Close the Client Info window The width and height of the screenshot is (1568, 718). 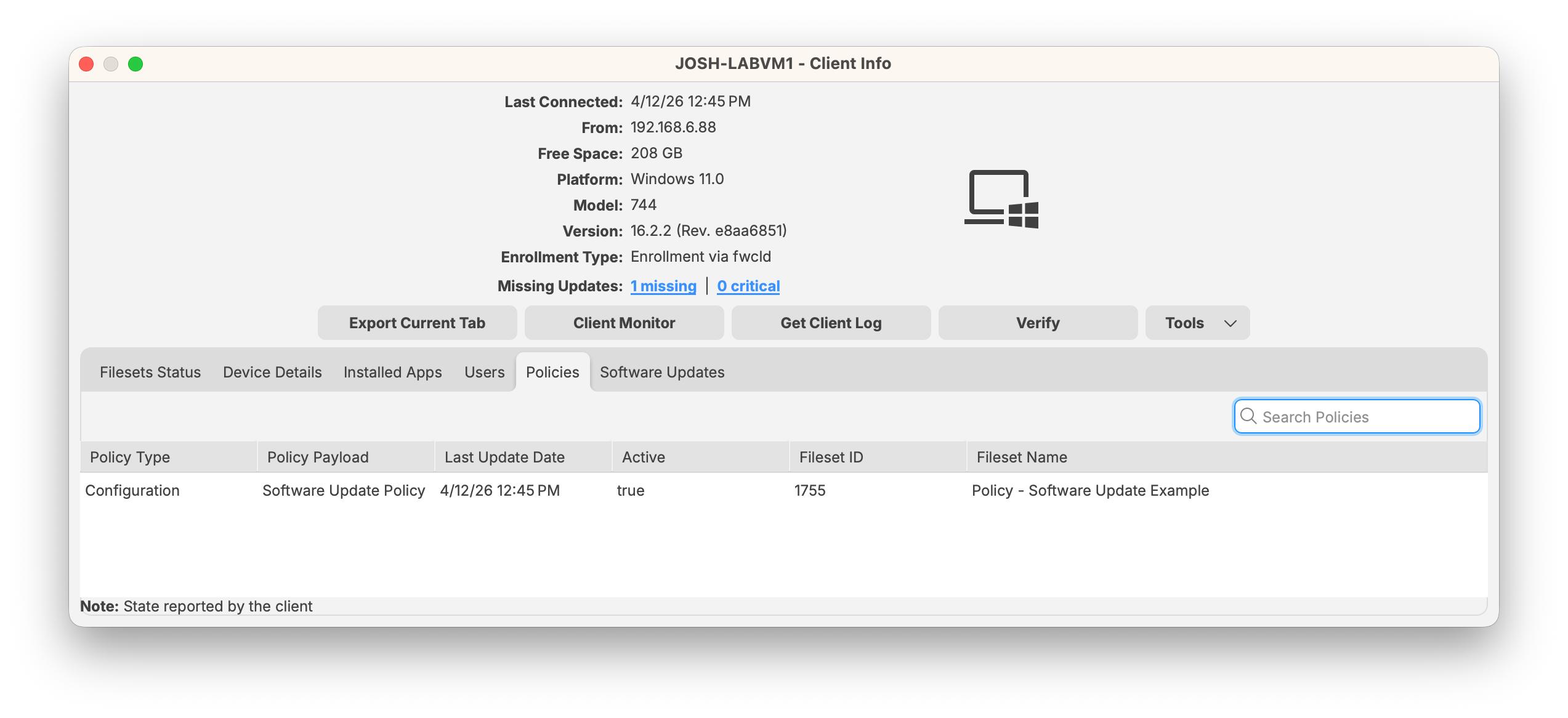coord(87,64)
